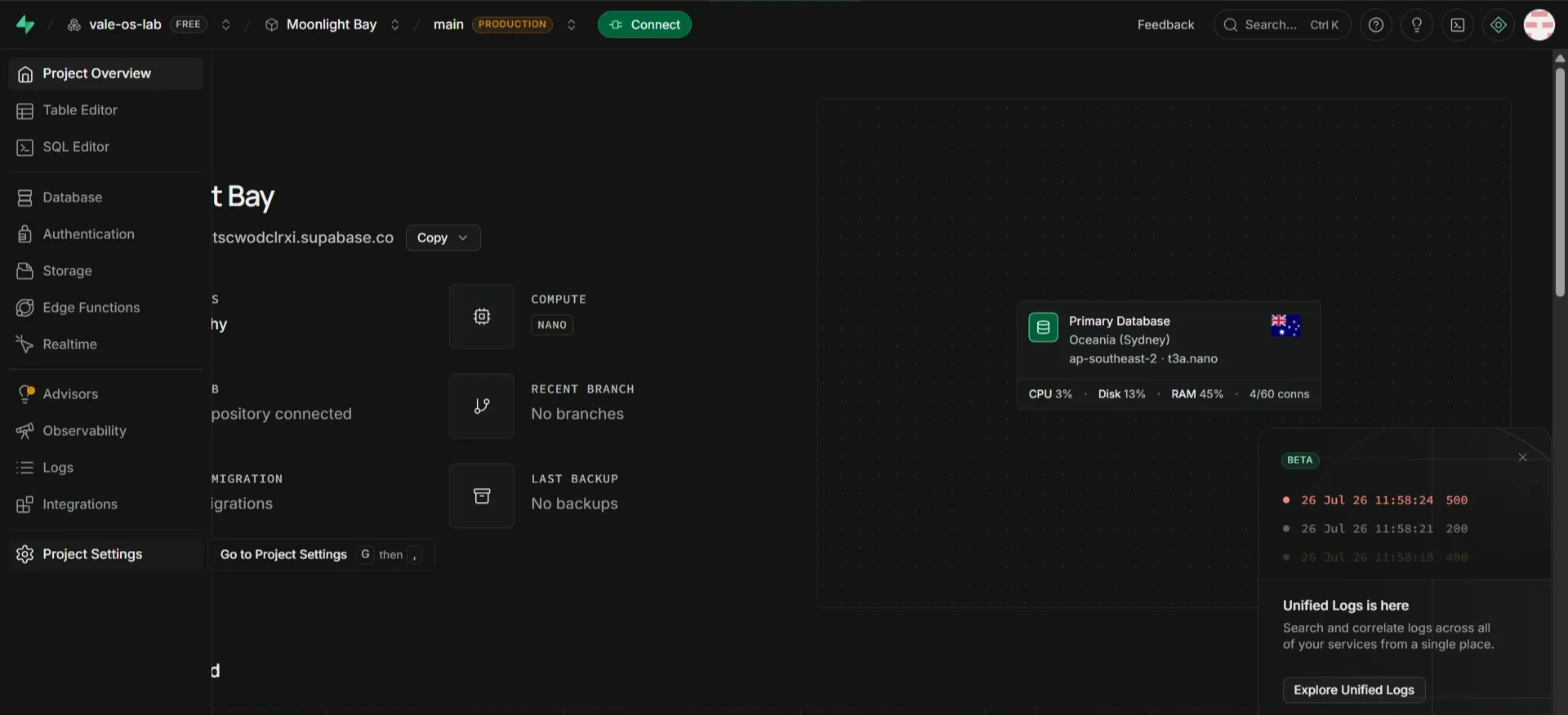Click the No branches text
1568x715 pixels.
point(577,414)
